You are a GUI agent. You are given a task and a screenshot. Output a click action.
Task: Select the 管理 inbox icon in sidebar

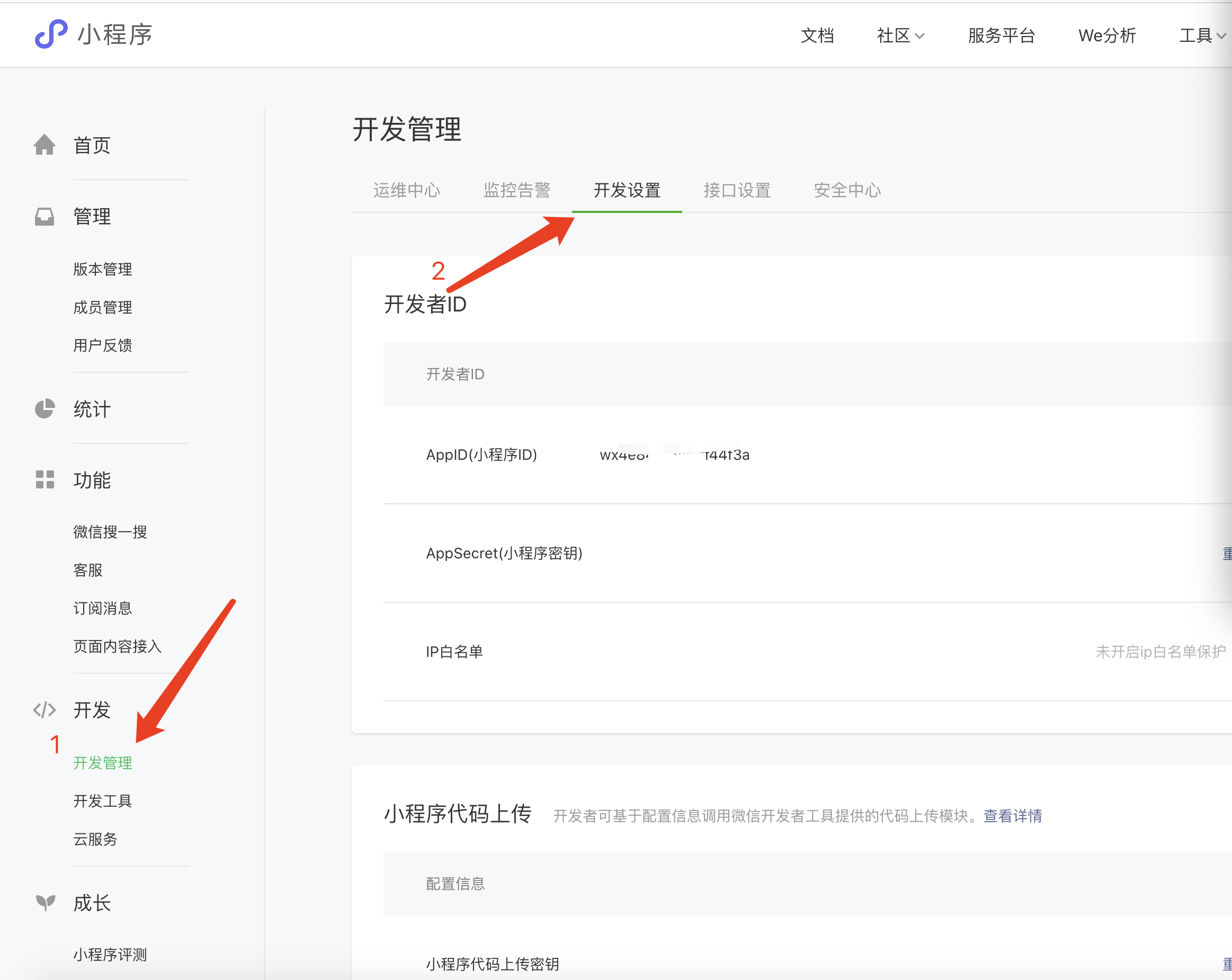click(x=44, y=216)
